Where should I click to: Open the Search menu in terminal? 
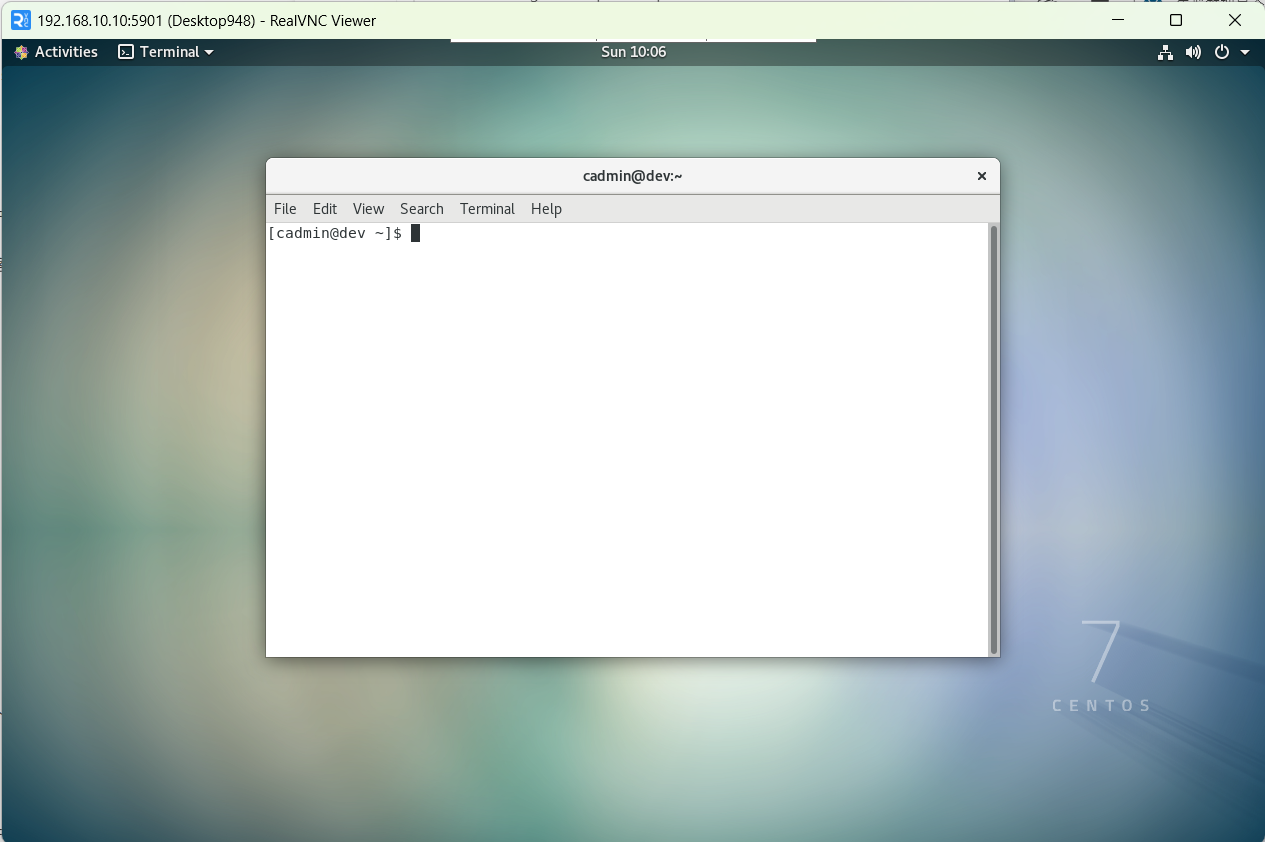click(x=421, y=209)
